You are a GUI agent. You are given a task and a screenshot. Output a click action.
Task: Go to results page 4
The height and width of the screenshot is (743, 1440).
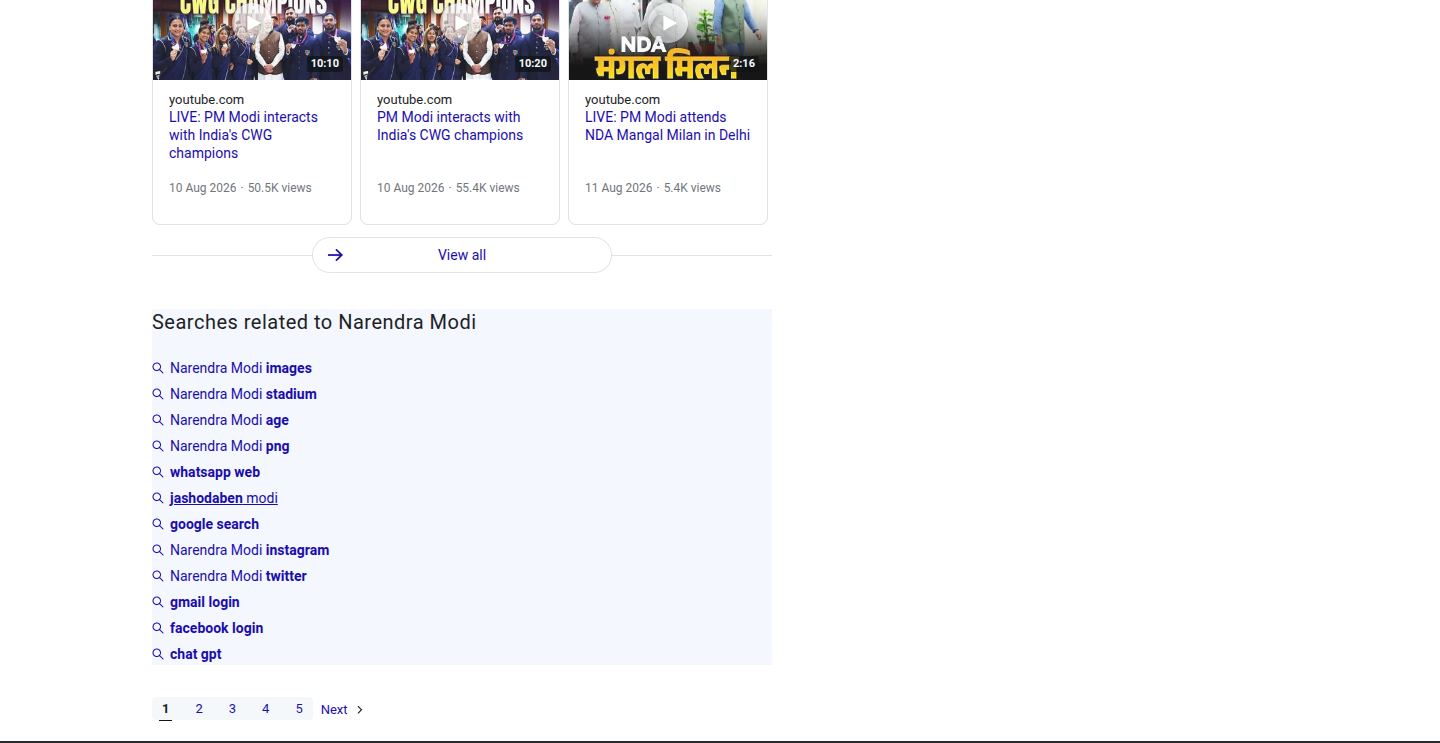point(265,709)
